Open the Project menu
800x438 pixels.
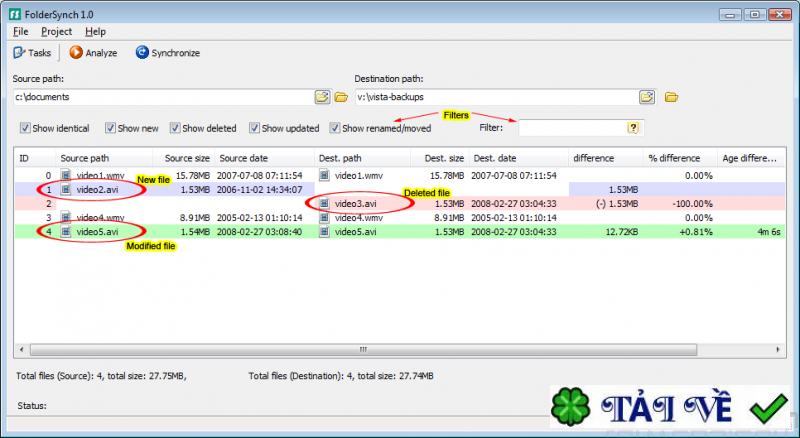click(57, 32)
